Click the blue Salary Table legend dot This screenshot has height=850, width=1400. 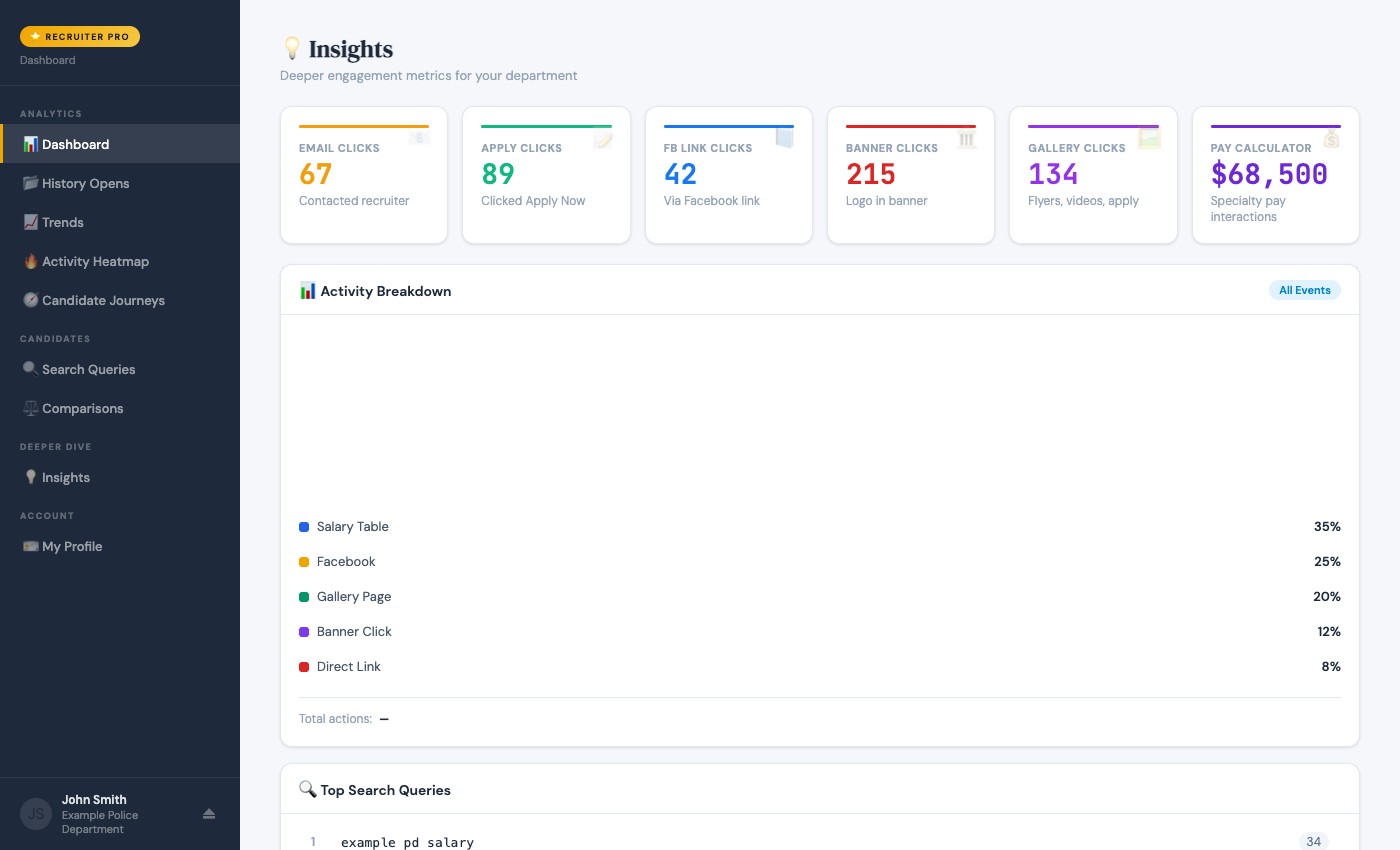pyautogui.click(x=302, y=526)
